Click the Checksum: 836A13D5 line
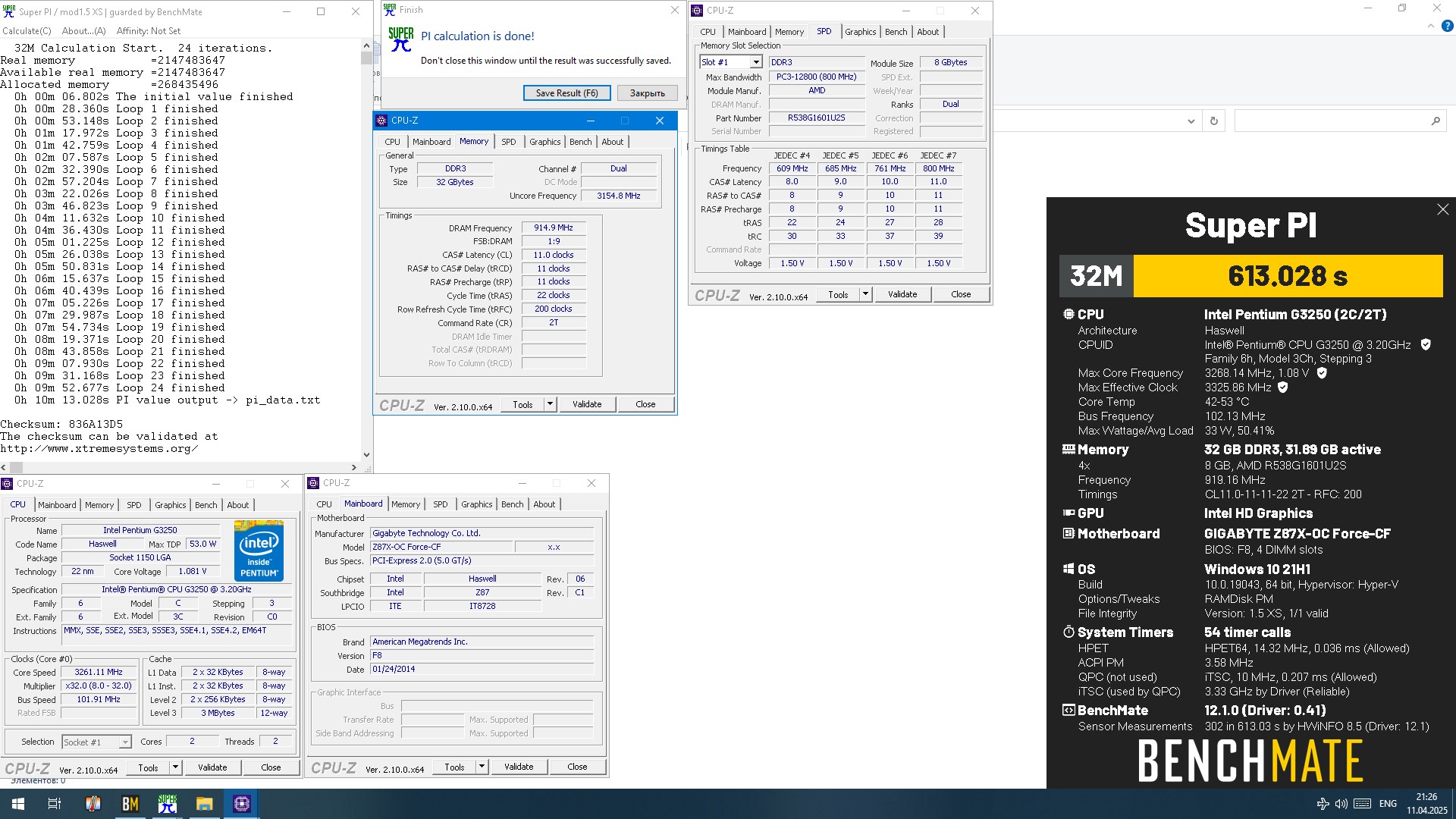The height and width of the screenshot is (819, 1456). pyautogui.click(x=61, y=424)
